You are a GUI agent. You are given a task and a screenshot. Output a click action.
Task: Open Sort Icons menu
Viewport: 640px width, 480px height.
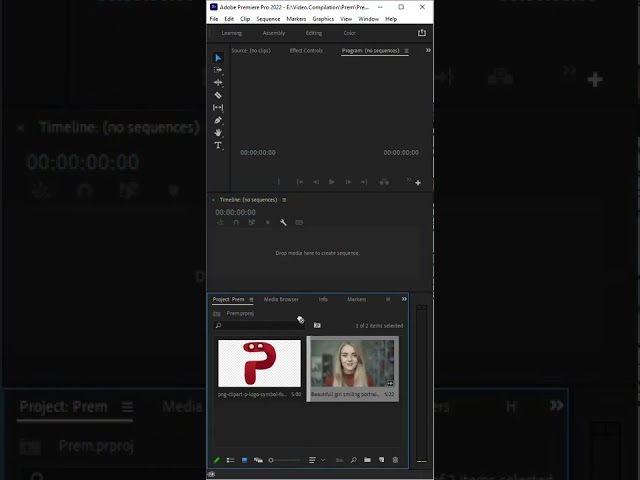point(312,460)
